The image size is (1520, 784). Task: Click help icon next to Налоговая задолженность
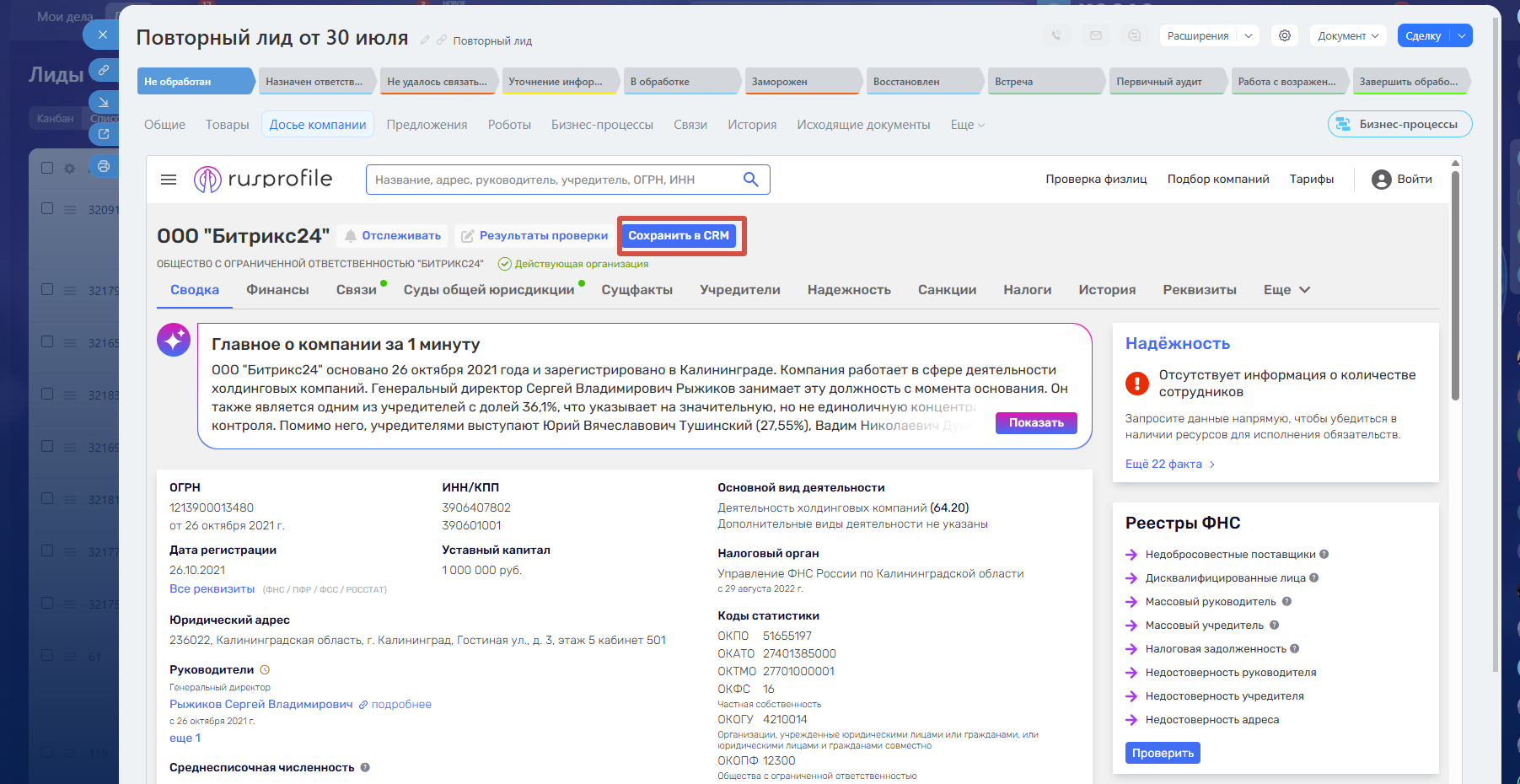pos(1294,648)
